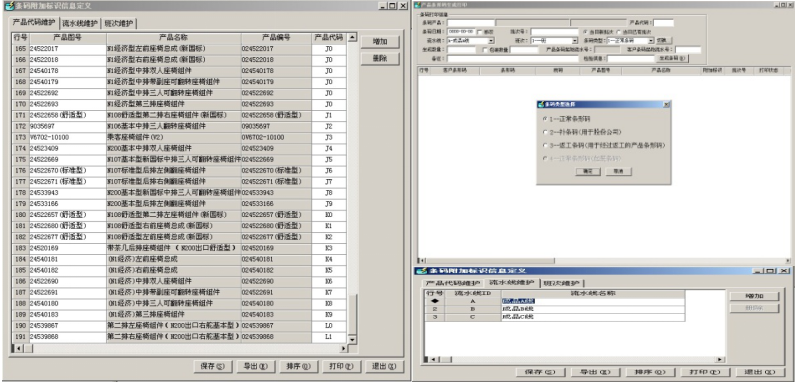
Task: Click product code cell L1 in row 191
Action: pyautogui.click(x=329, y=337)
